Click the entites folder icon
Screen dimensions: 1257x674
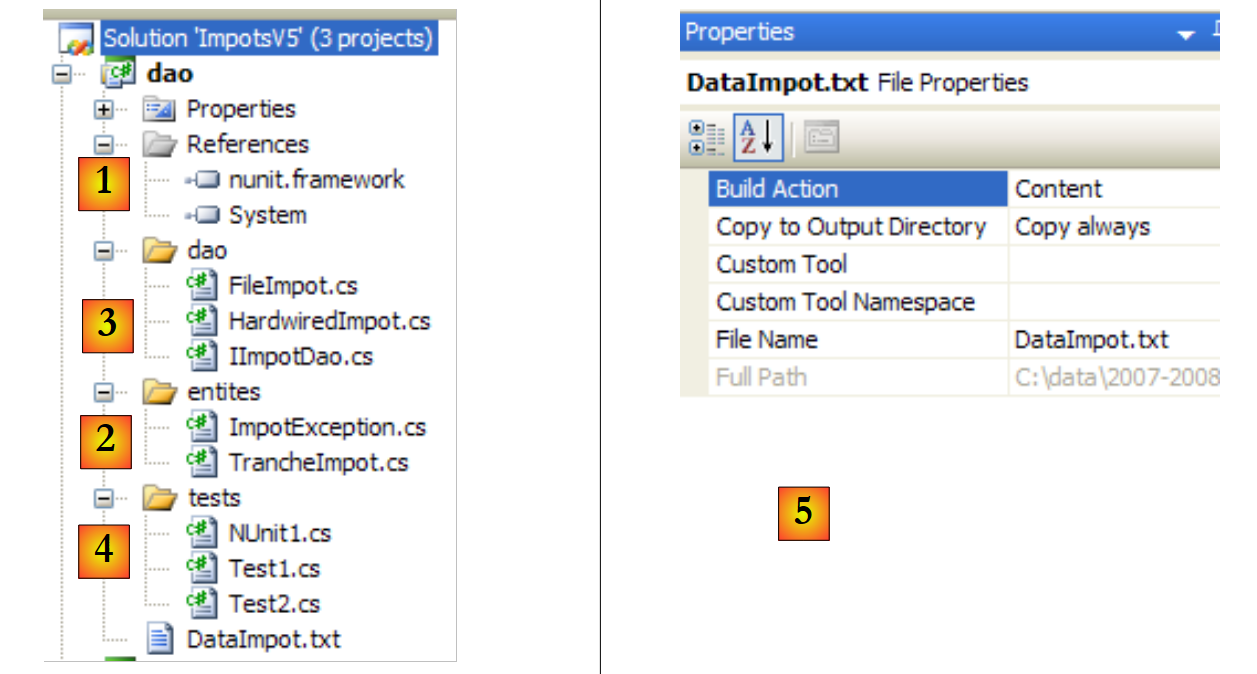(x=160, y=392)
